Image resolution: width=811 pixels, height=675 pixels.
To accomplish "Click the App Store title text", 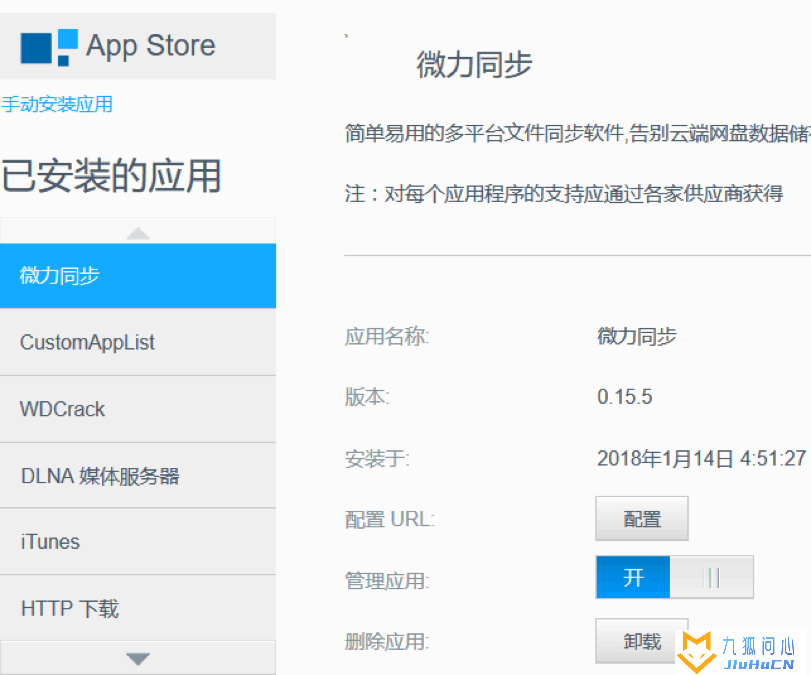I will pos(151,46).
